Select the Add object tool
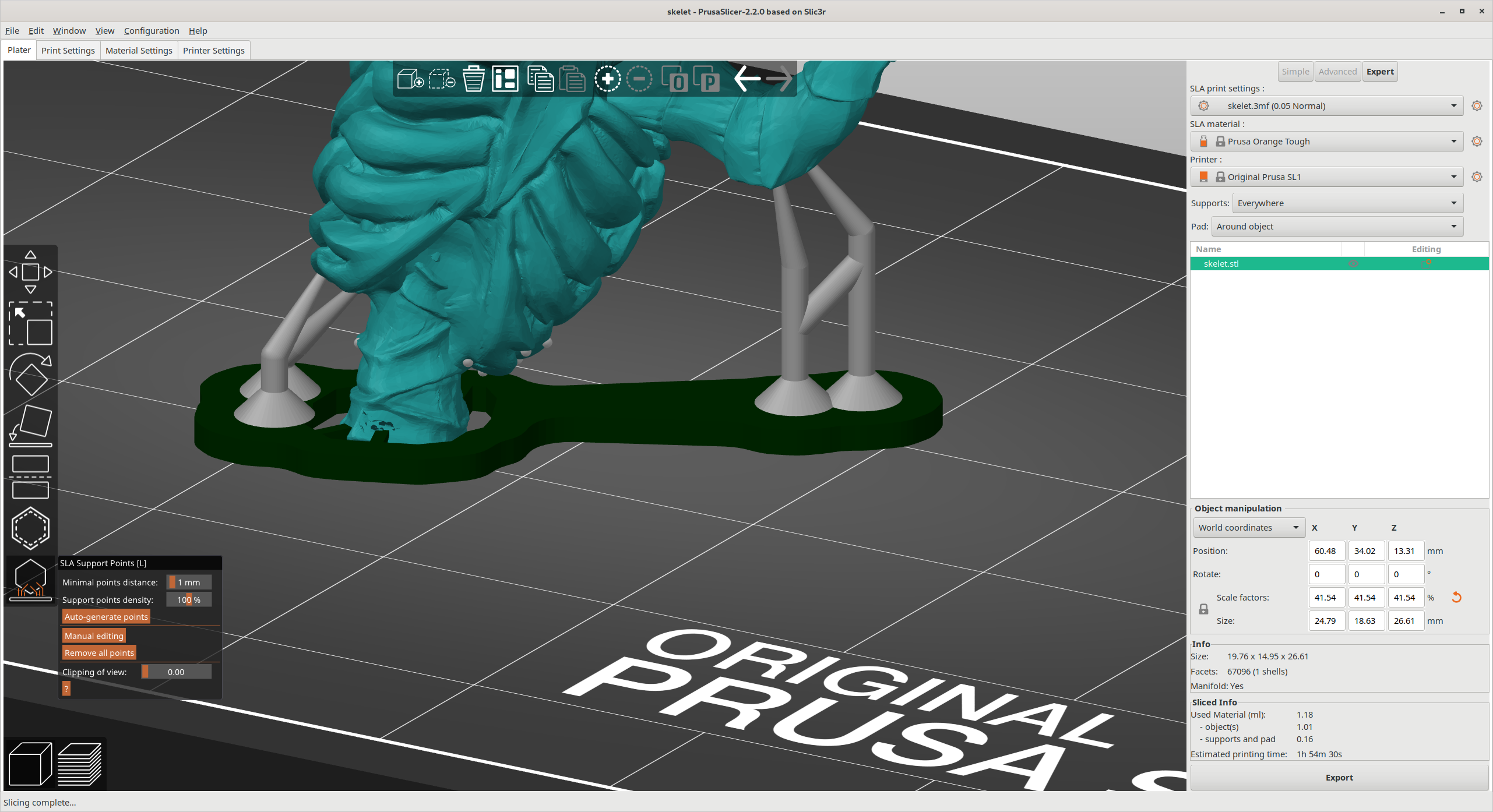The width and height of the screenshot is (1493, 812). [x=410, y=79]
